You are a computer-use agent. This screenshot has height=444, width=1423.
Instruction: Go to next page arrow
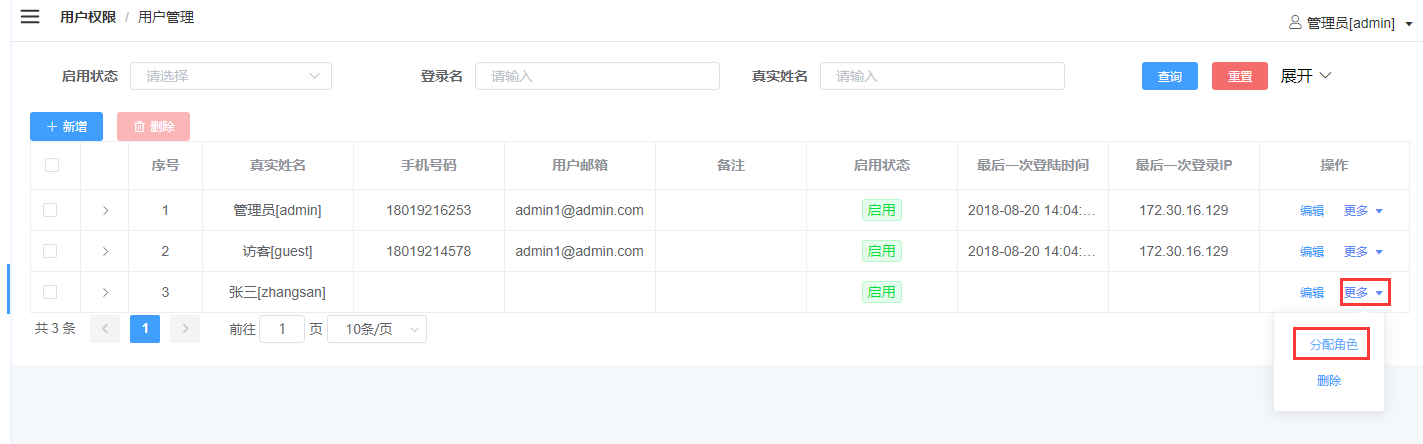[x=185, y=329]
